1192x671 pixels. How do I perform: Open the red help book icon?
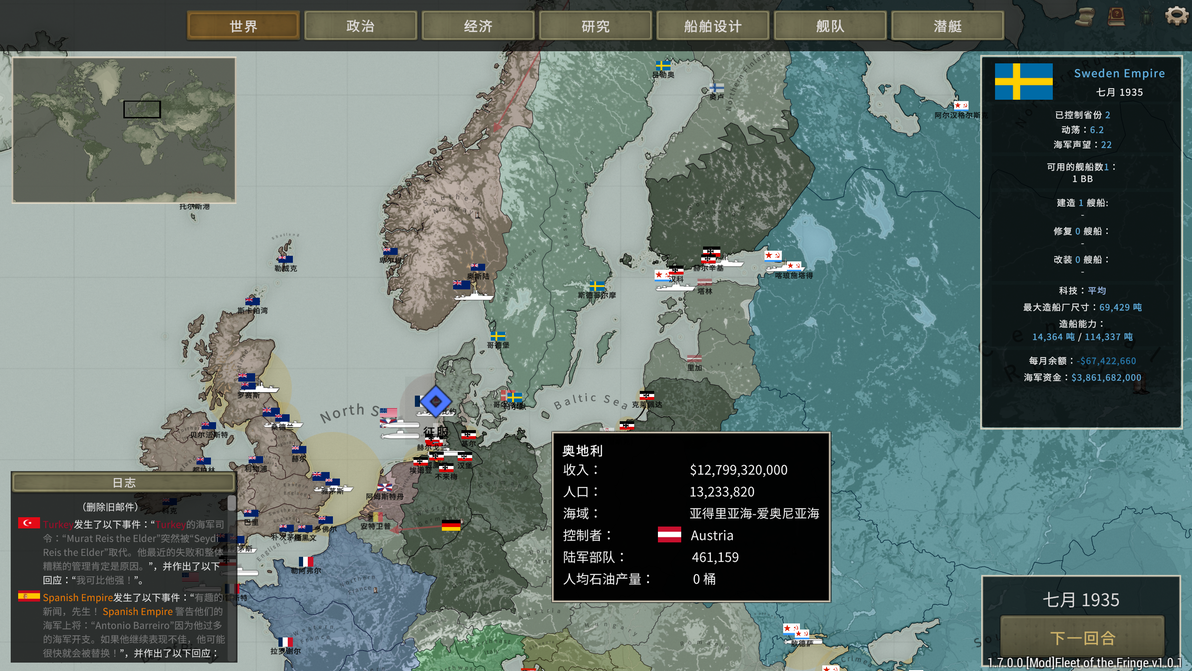pyautogui.click(x=1116, y=16)
